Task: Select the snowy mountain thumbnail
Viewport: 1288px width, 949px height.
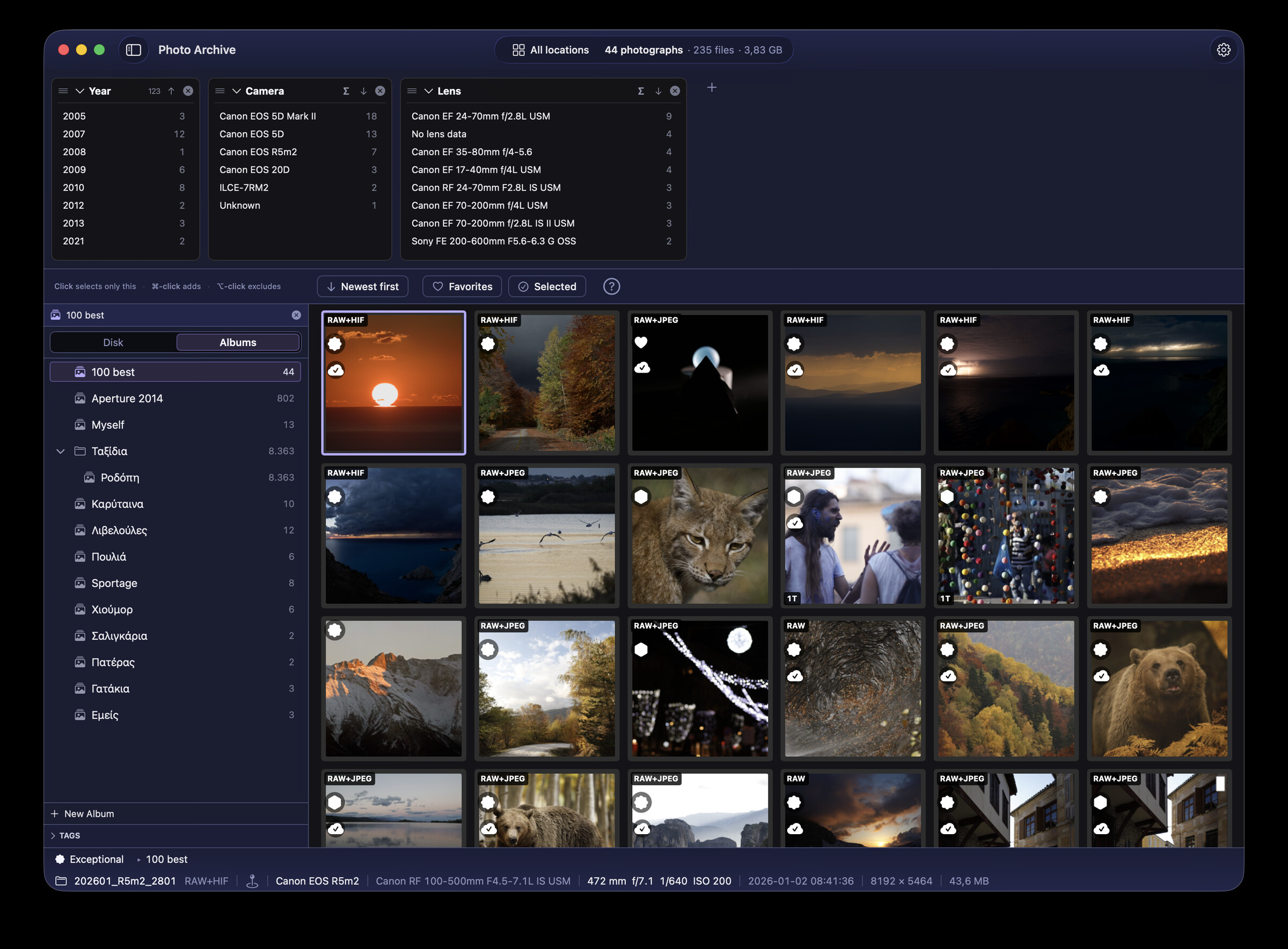Action: [x=393, y=688]
